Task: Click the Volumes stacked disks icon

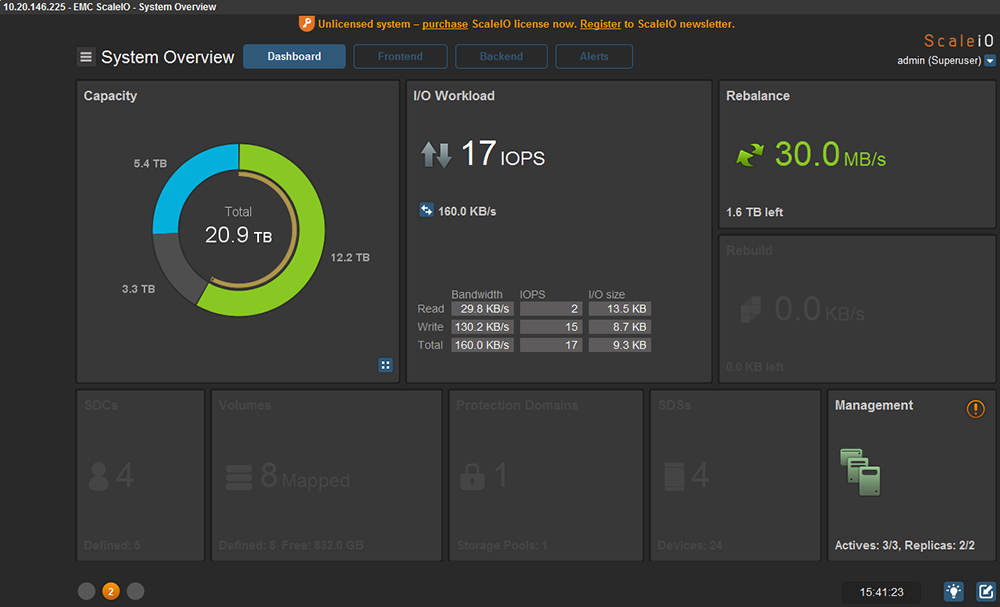Action: (239, 478)
